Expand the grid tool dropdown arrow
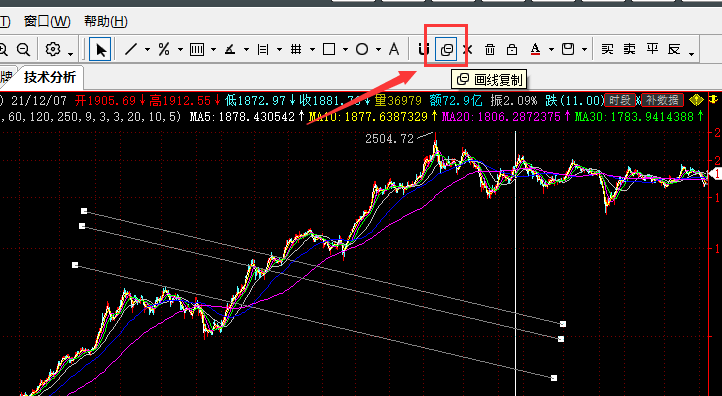722x396 pixels. [x=313, y=49]
